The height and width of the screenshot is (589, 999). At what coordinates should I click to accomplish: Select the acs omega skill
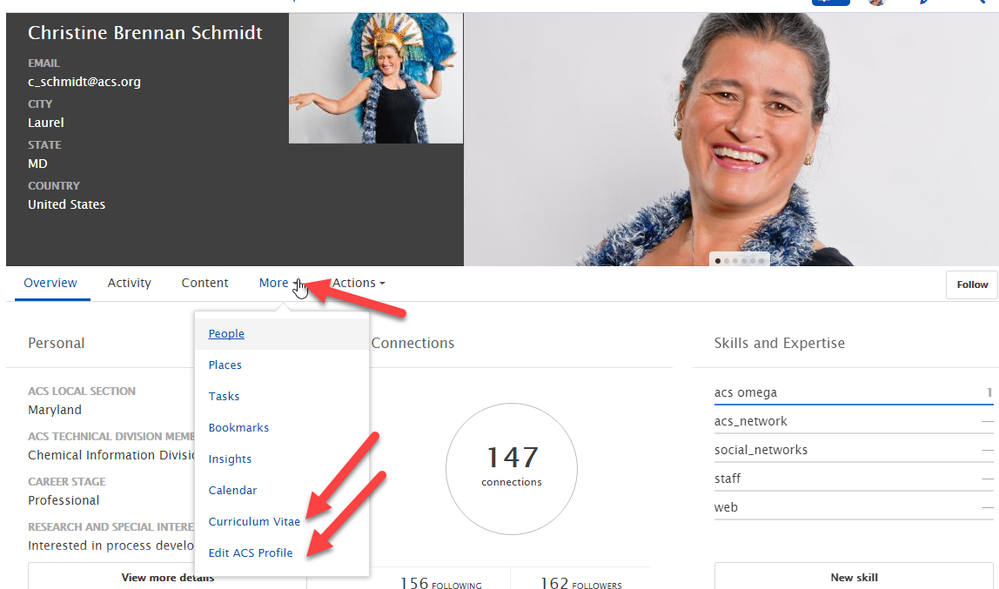pos(745,393)
